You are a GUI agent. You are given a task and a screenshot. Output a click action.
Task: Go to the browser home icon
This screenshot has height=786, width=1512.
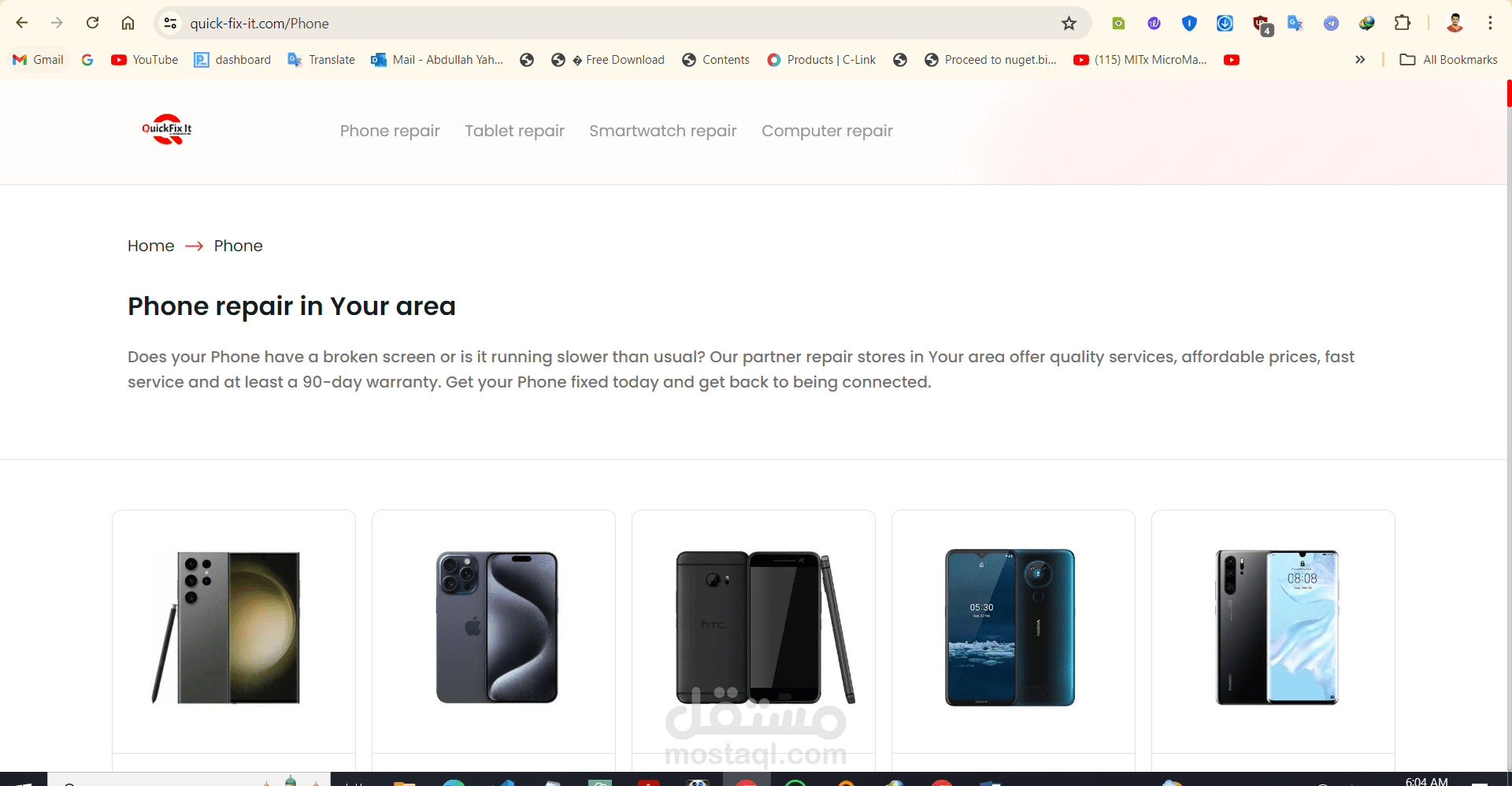[128, 23]
